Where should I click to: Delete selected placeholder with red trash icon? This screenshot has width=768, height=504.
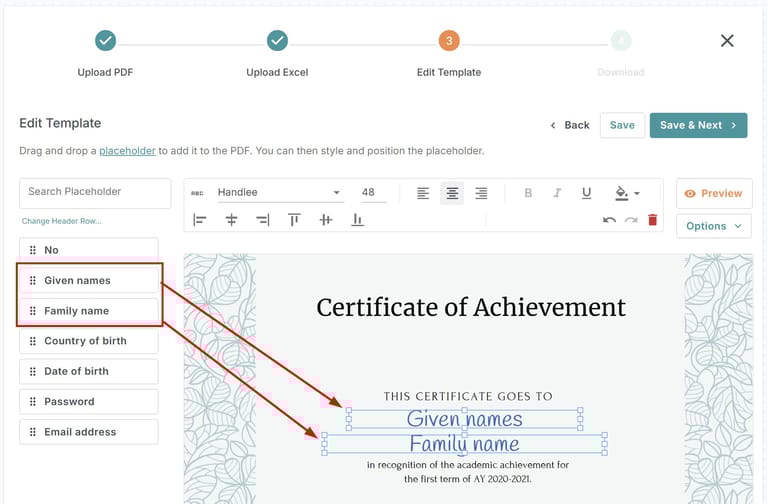point(653,220)
